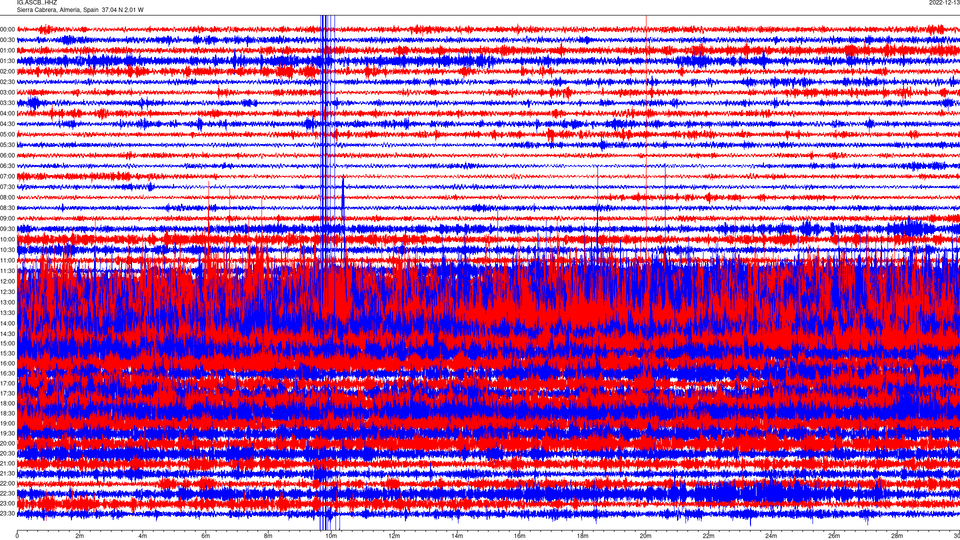Select the 18:00 time row label
Viewport: 960px width, 540px height.
8,403
